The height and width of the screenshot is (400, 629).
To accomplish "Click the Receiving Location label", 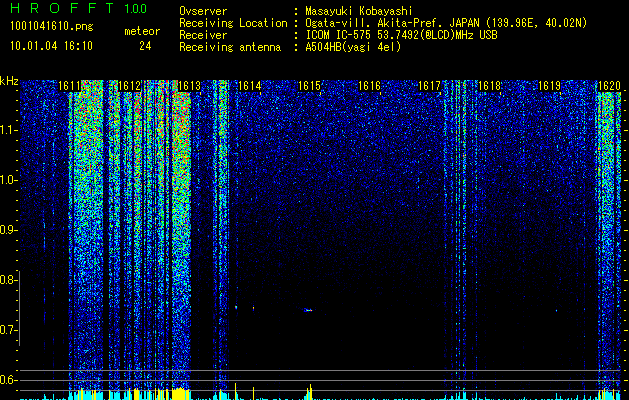I will (x=233, y=23).
